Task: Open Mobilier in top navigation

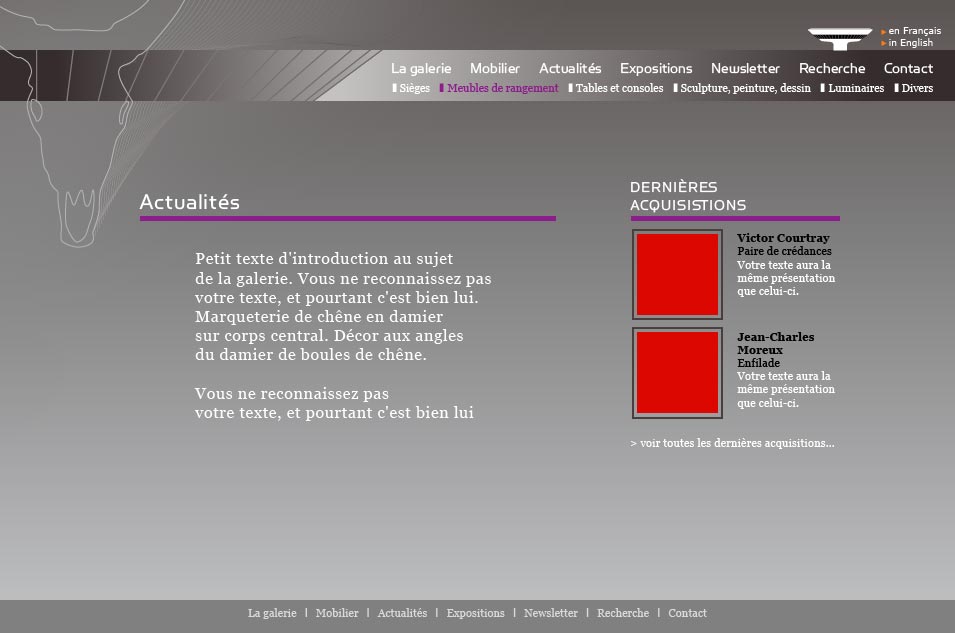Action: [495, 68]
